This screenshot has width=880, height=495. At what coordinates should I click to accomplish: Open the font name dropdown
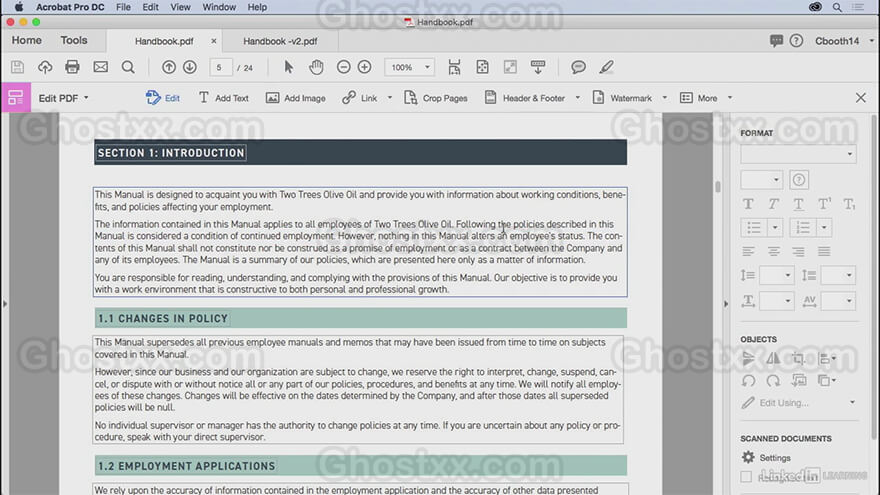pos(798,154)
